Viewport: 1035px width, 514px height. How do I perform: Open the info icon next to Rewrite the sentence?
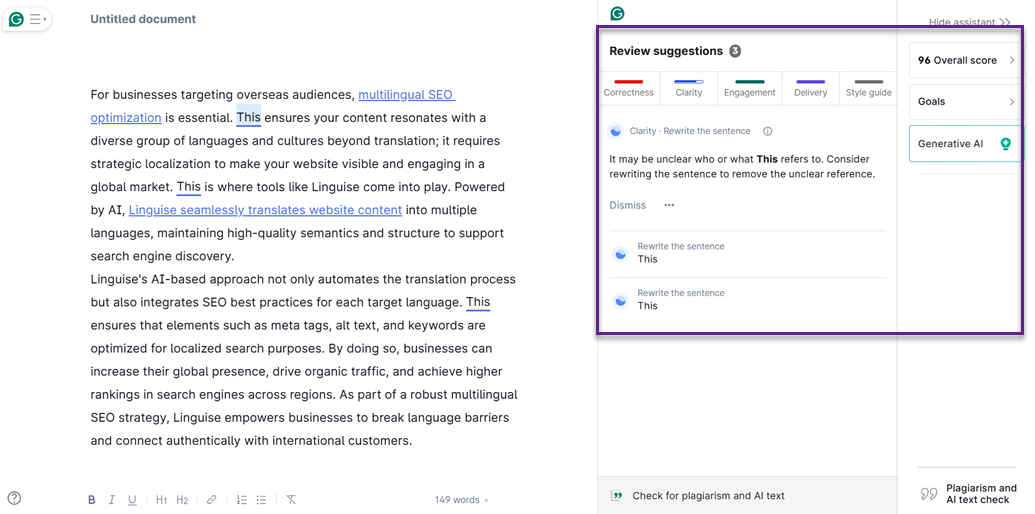pos(768,131)
